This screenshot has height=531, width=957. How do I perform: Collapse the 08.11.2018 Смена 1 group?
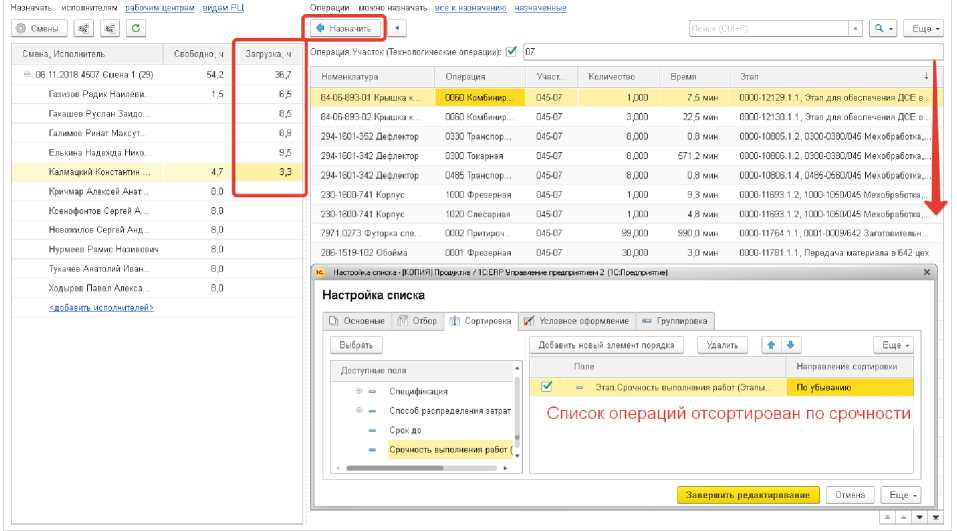click(26, 75)
